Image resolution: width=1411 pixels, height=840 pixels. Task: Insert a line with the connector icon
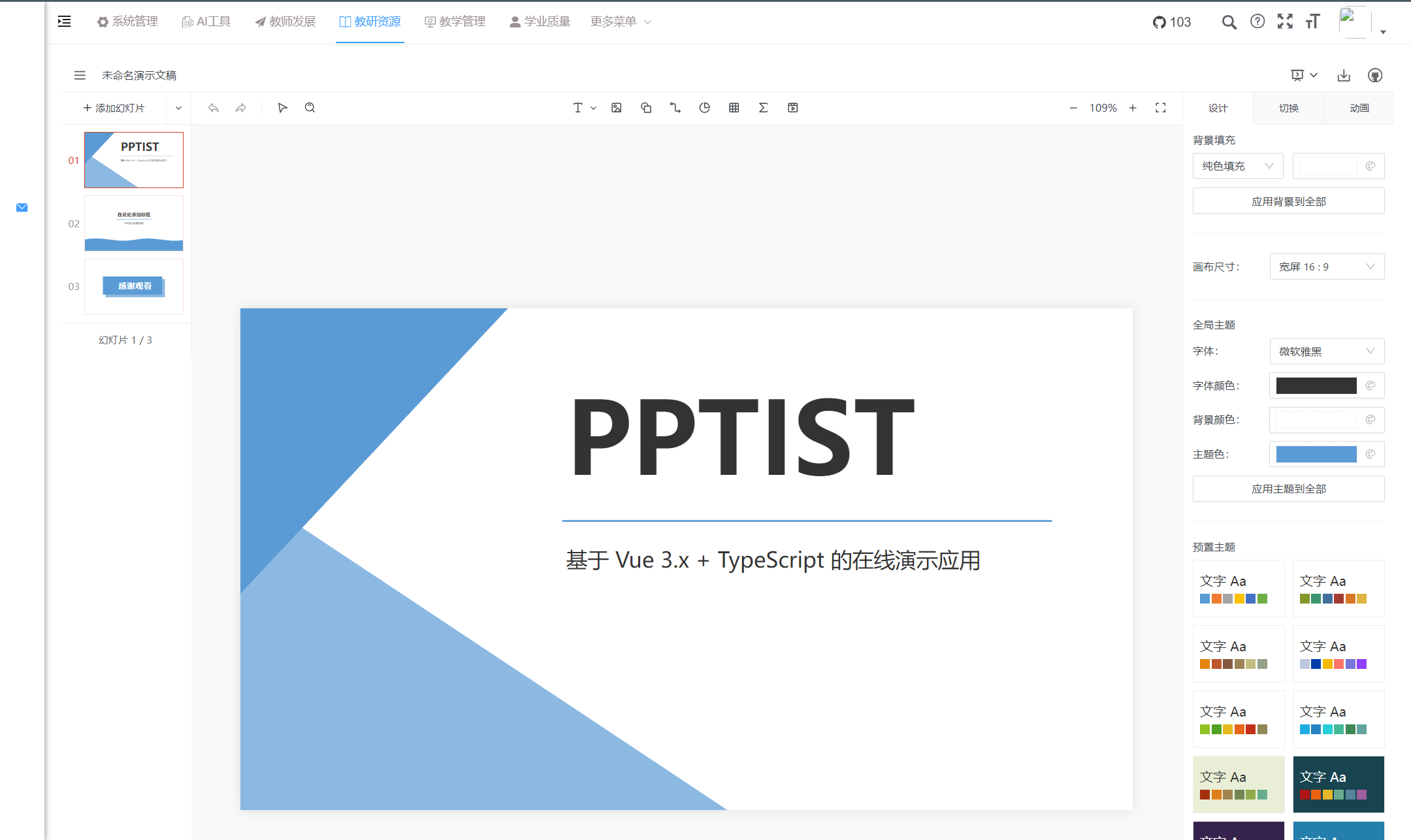(675, 108)
